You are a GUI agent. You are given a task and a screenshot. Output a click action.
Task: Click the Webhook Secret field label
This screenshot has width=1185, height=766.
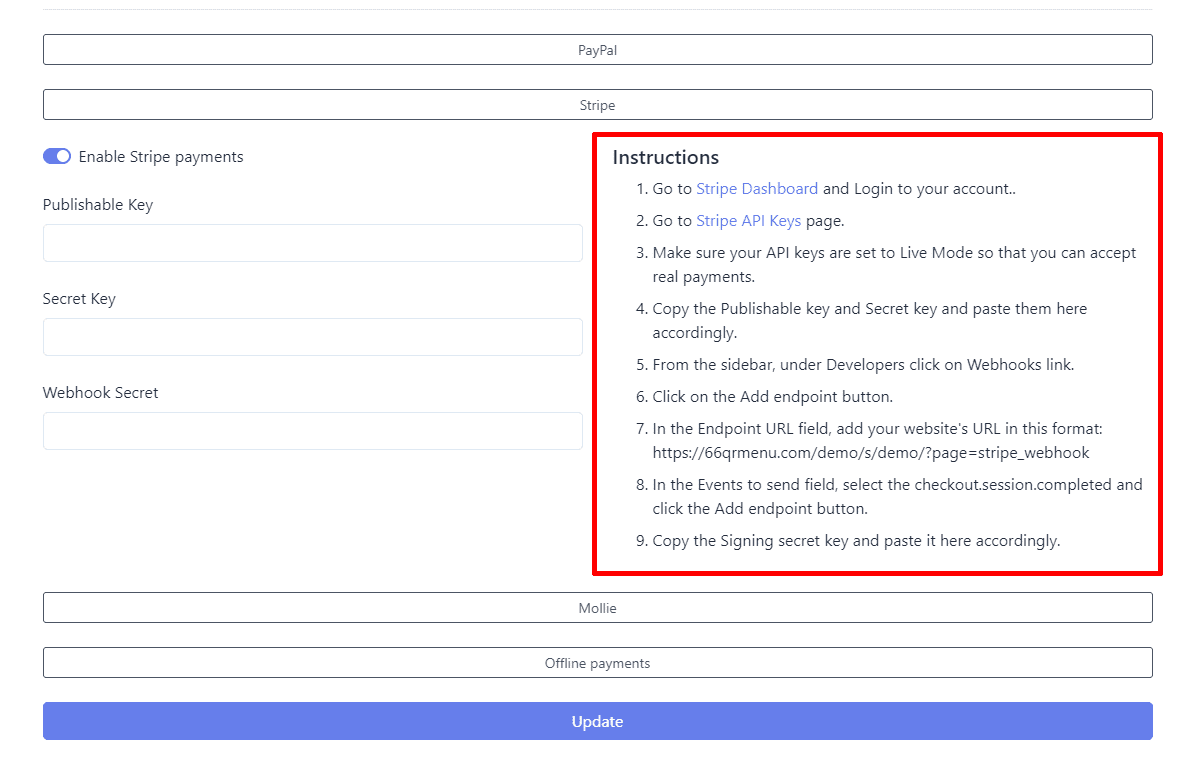(100, 393)
